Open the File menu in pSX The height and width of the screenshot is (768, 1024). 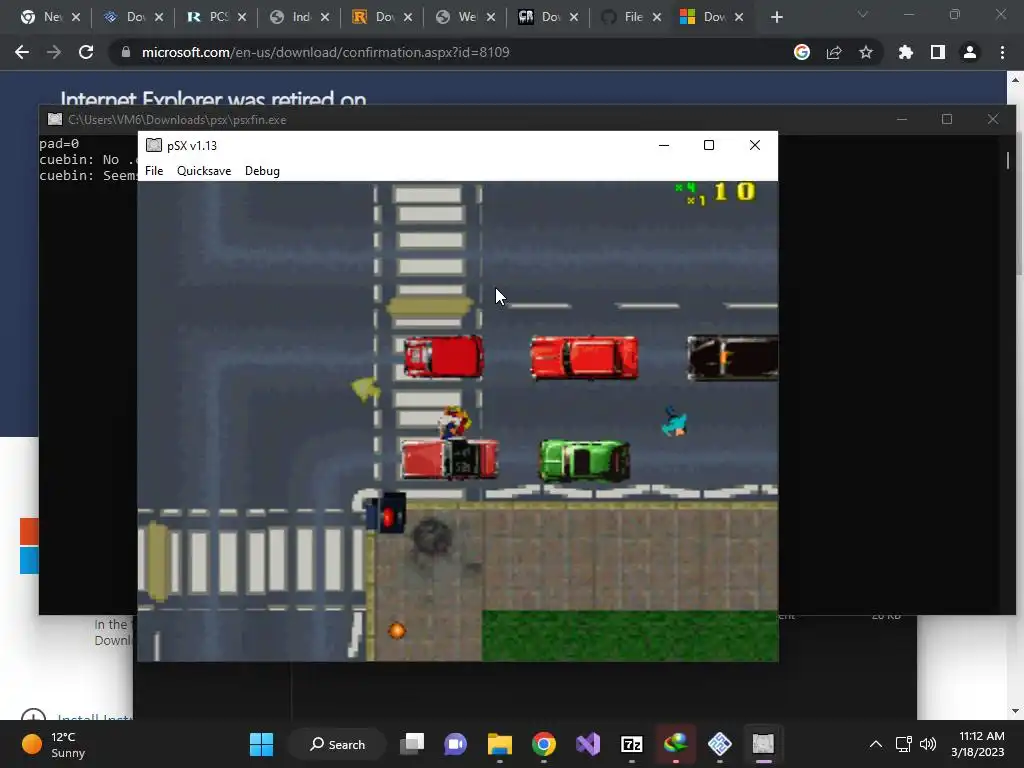click(x=154, y=170)
